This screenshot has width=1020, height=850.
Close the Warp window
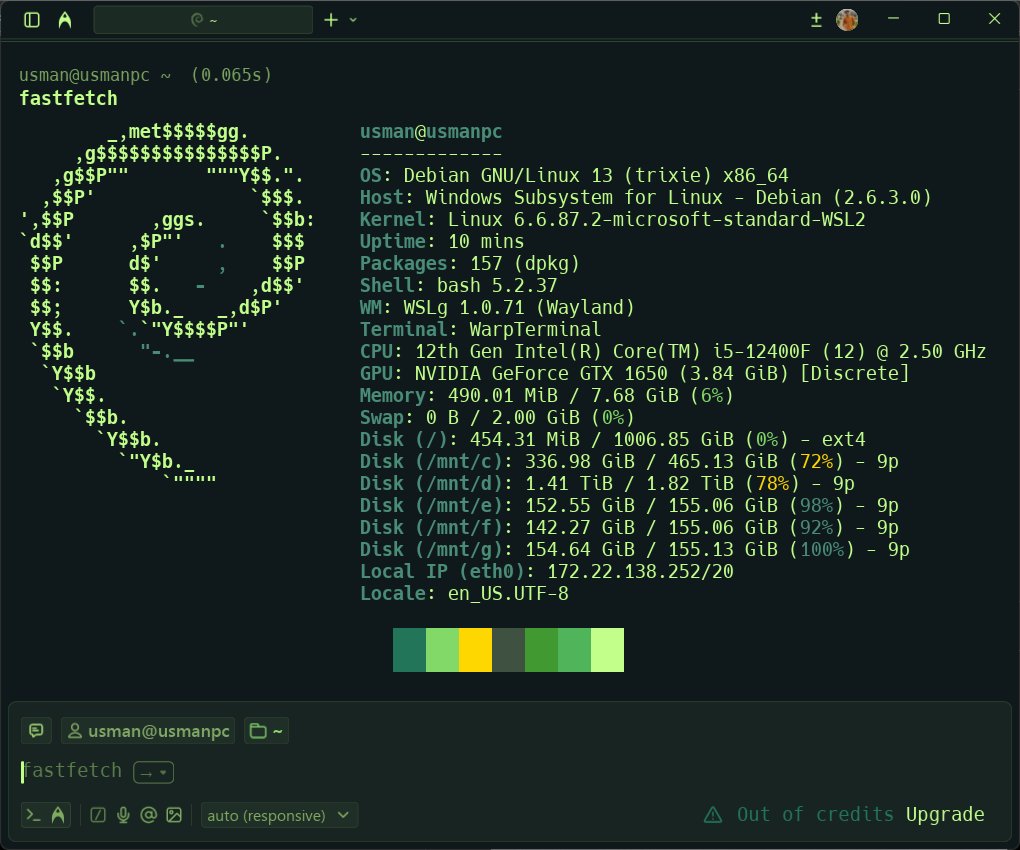tap(994, 19)
